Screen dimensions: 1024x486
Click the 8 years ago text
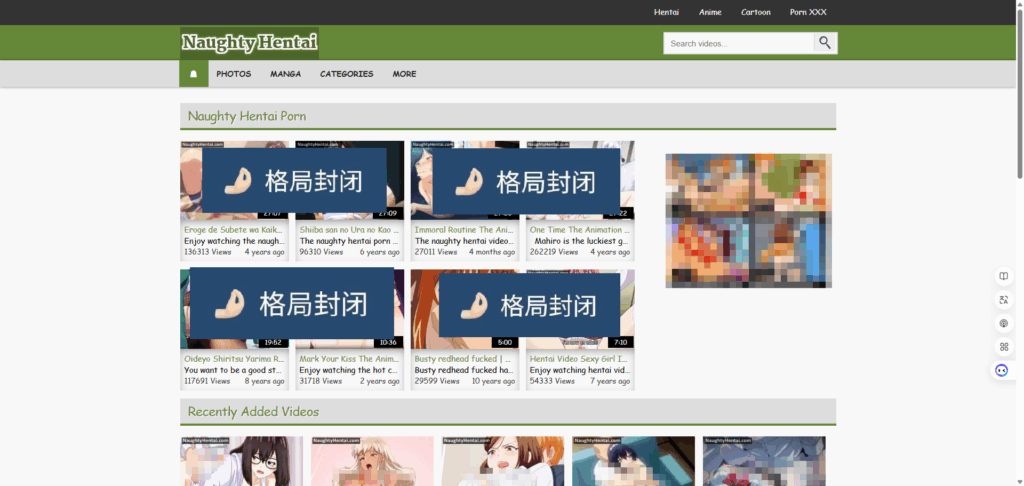pyautogui.click(x=264, y=381)
